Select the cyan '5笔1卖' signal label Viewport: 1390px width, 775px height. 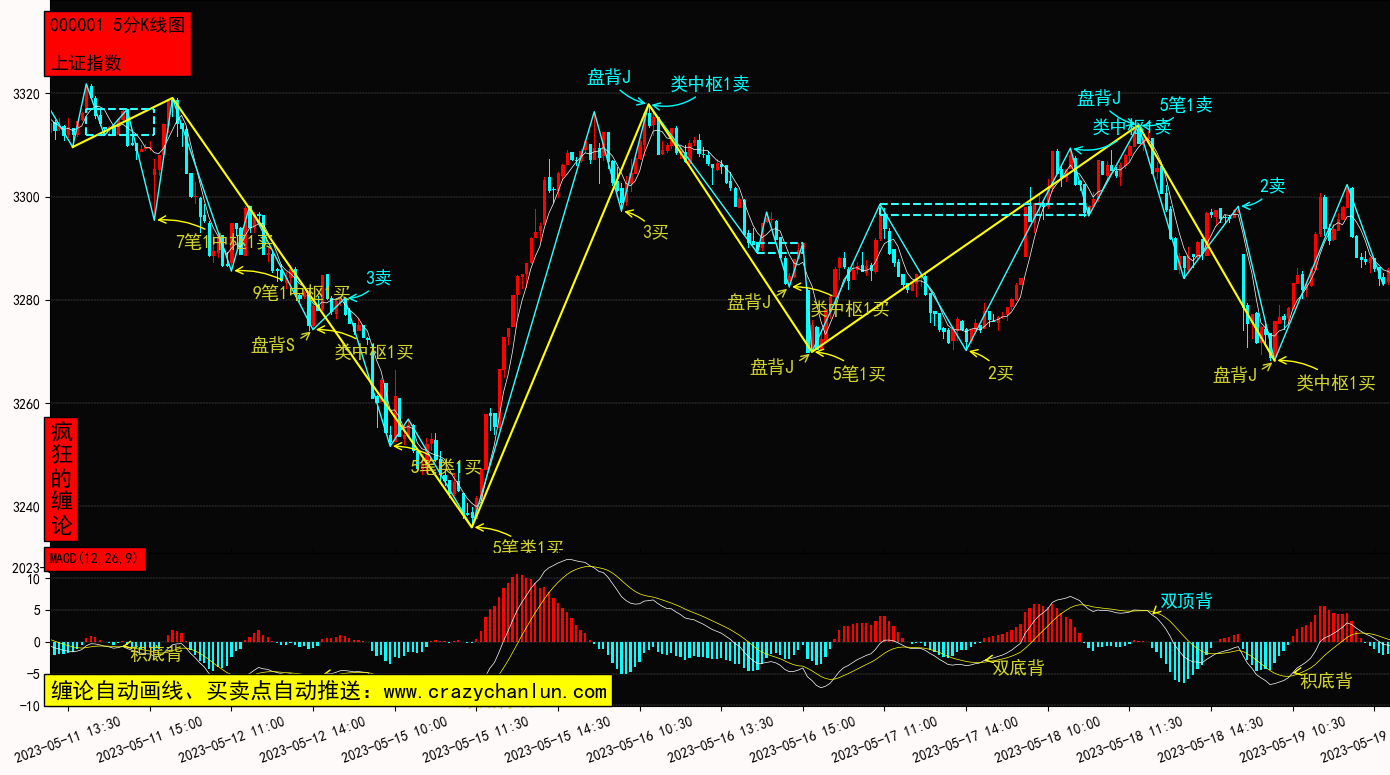pyautogui.click(x=1186, y=104)
